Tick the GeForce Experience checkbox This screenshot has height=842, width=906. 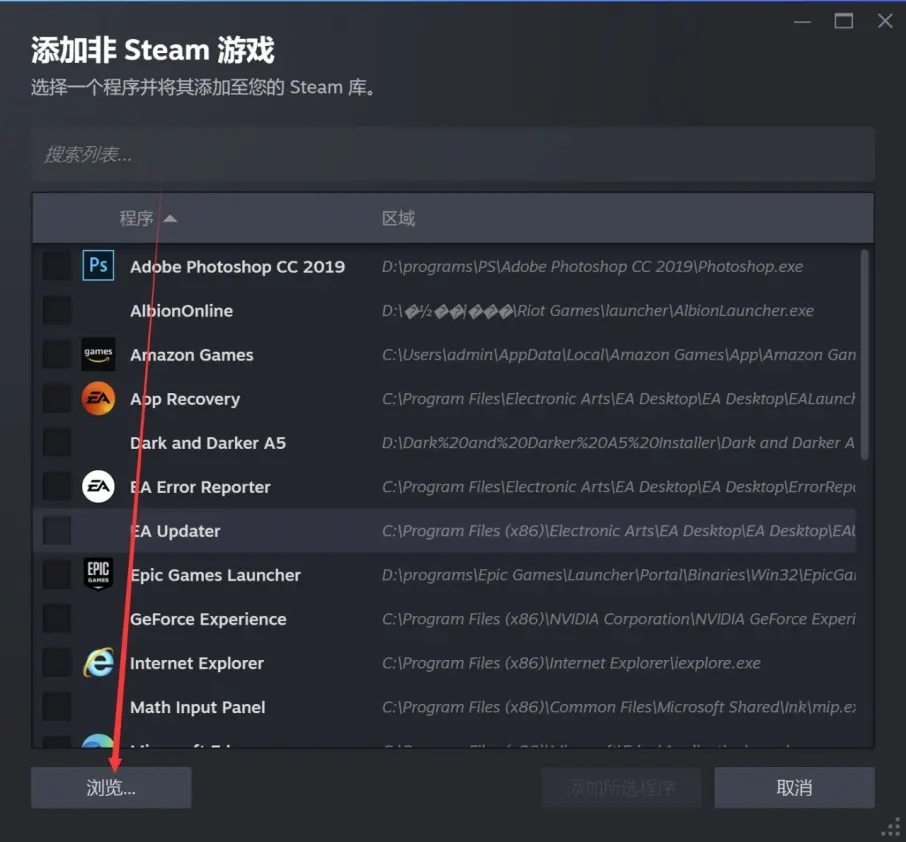57,619
